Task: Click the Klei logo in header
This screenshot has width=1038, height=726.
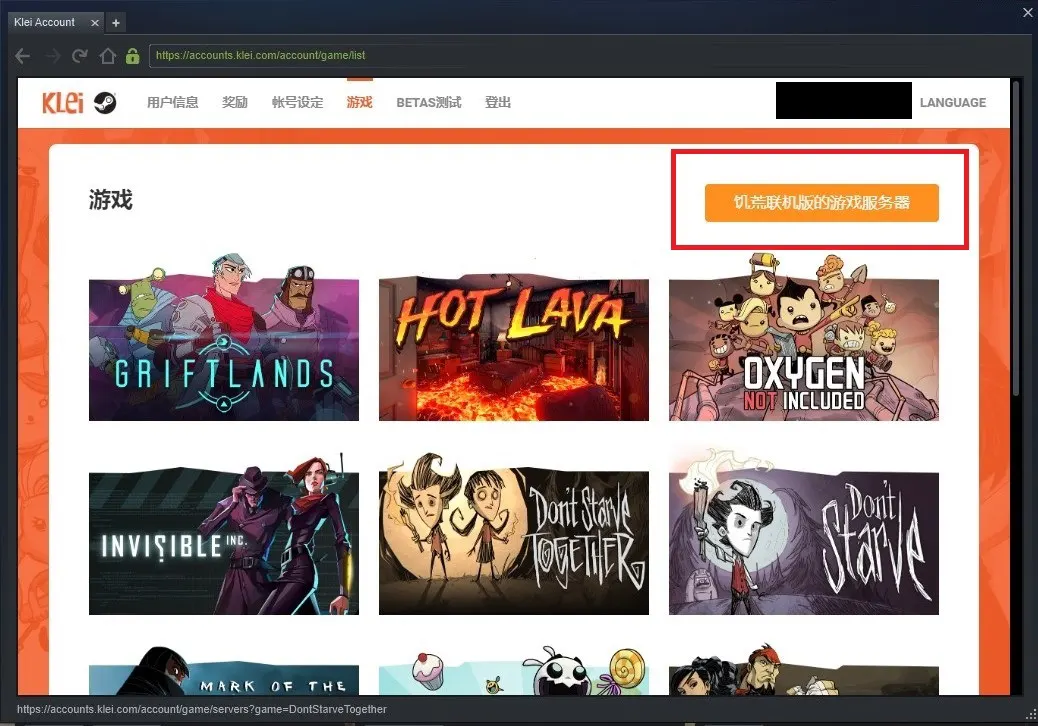Action: point(63,103)
